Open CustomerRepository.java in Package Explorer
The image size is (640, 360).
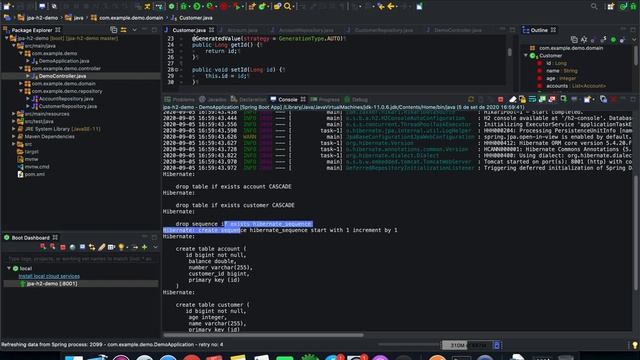point(68,106)
